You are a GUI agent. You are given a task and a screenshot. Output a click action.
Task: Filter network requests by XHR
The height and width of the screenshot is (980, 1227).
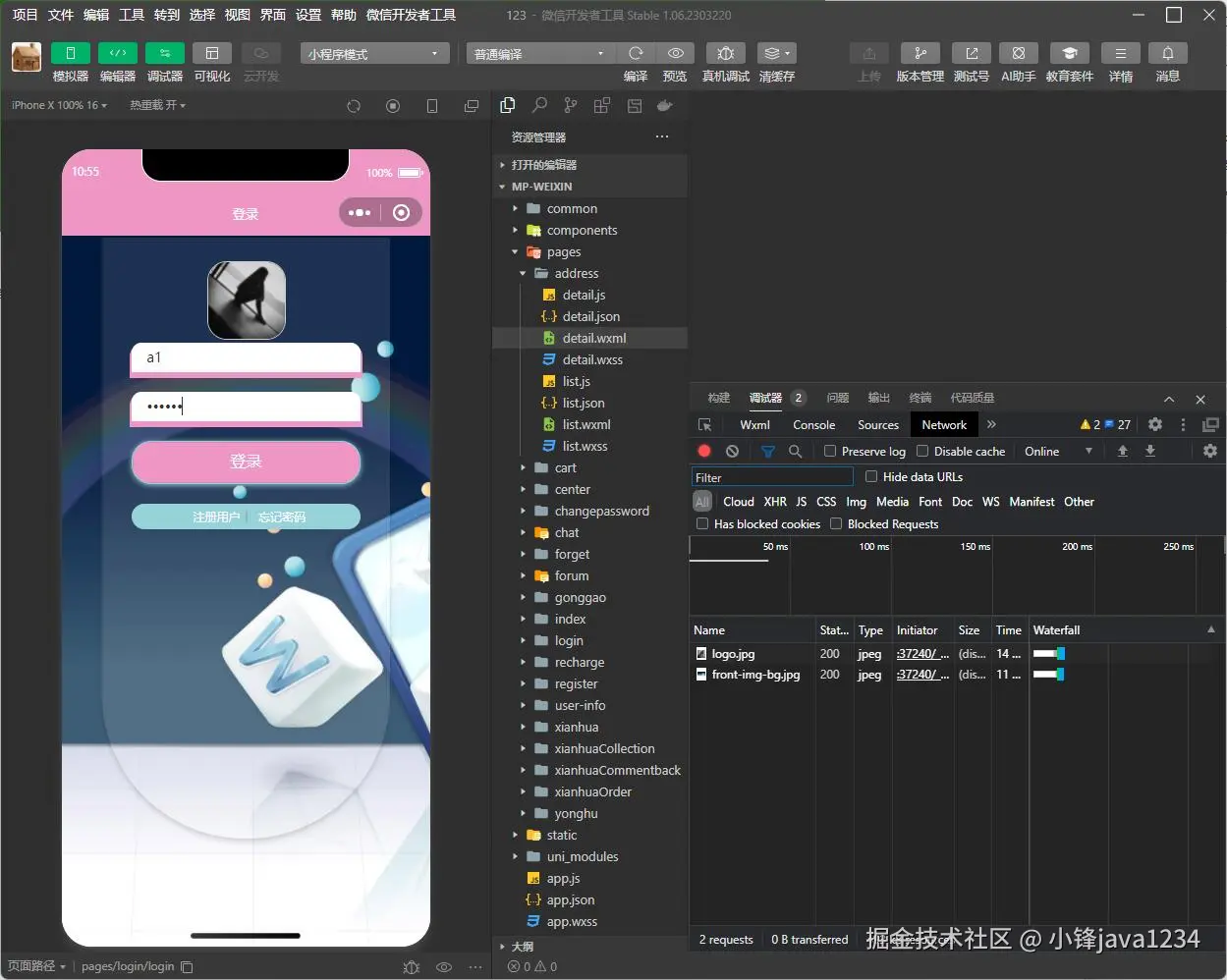(775, 502)
